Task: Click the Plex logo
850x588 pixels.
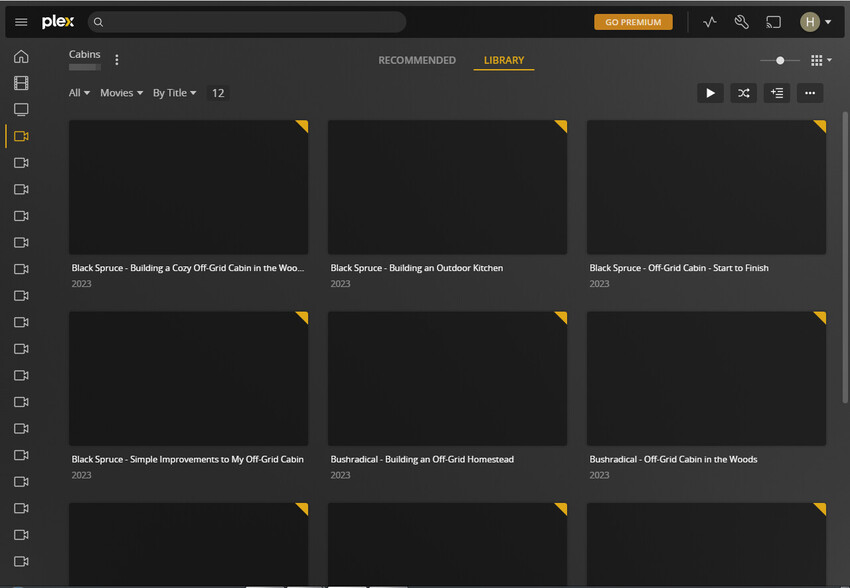Action: click(x=58, y=22)
